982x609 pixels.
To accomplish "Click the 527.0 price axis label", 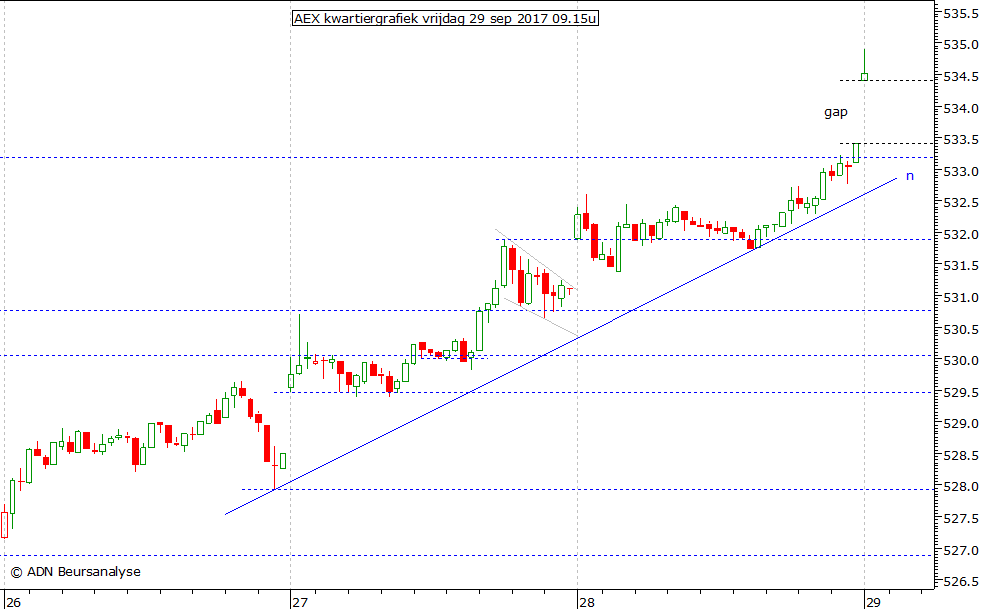I will point(961,551).
